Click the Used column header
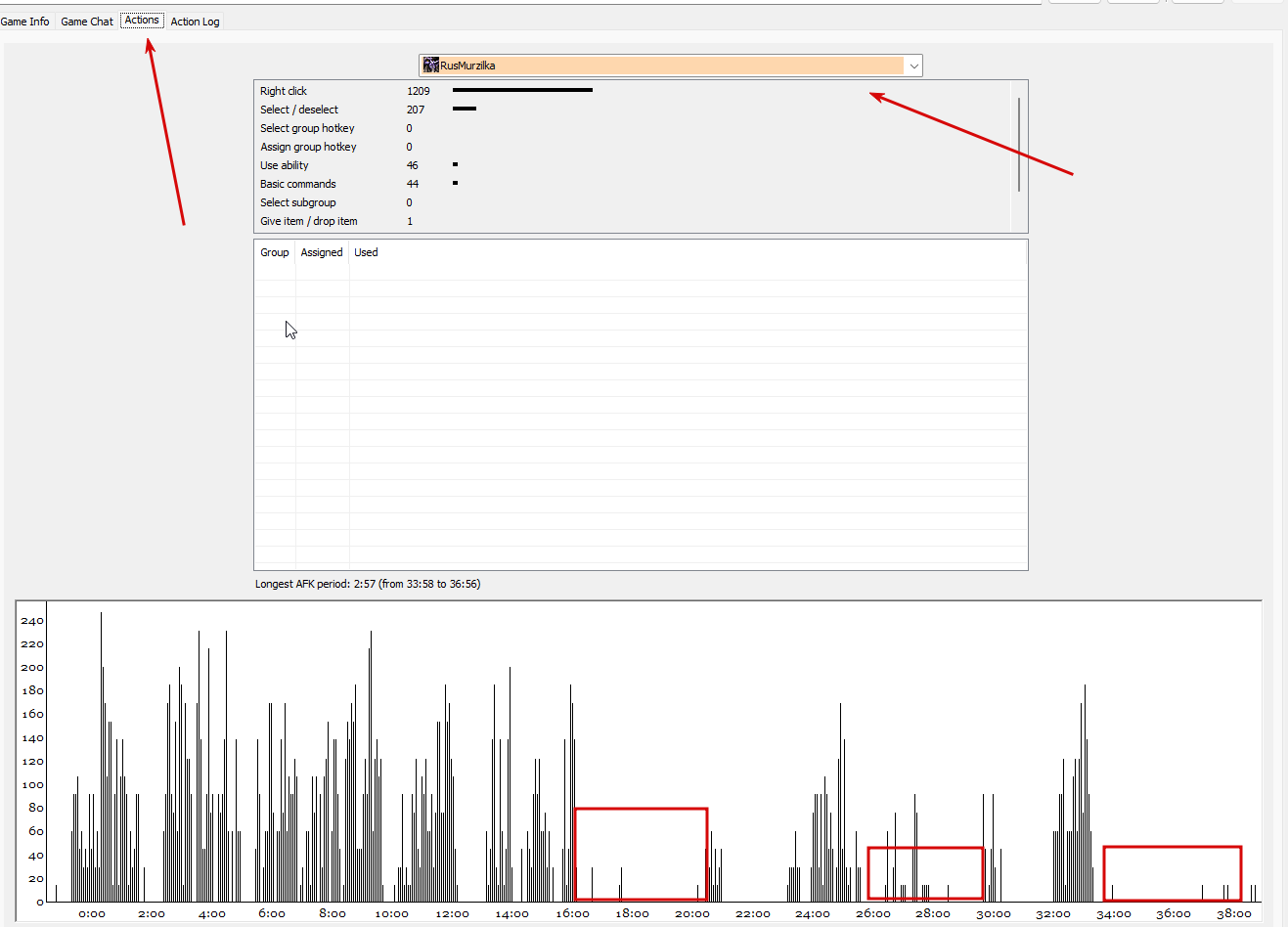Viewport: 1288px width, 927px height. point(366,252)
